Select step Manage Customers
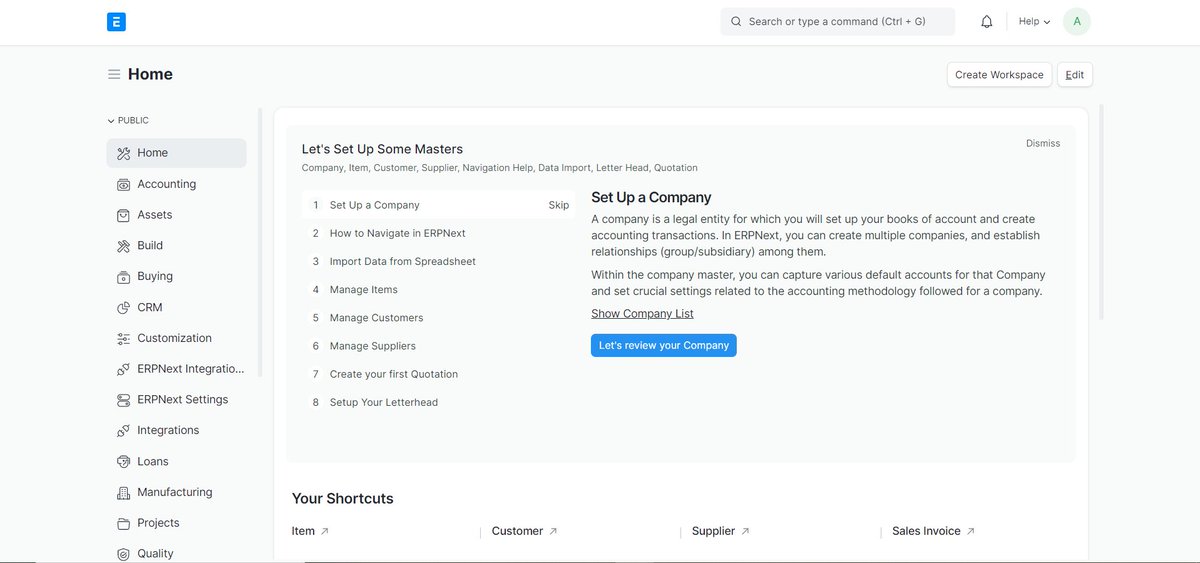Image resolution: width=1200 pixels, height=563 pixels. pyautogui.click(x=438, y=317)
